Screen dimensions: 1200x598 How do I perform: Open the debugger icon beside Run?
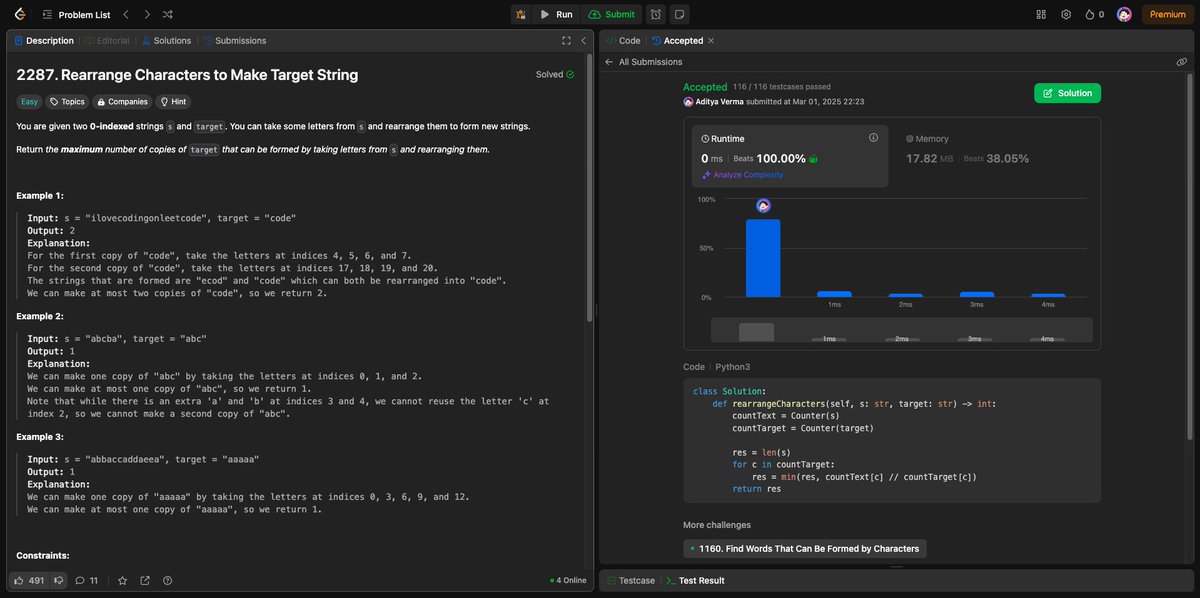pyautogui.click(x=520, y=14)
